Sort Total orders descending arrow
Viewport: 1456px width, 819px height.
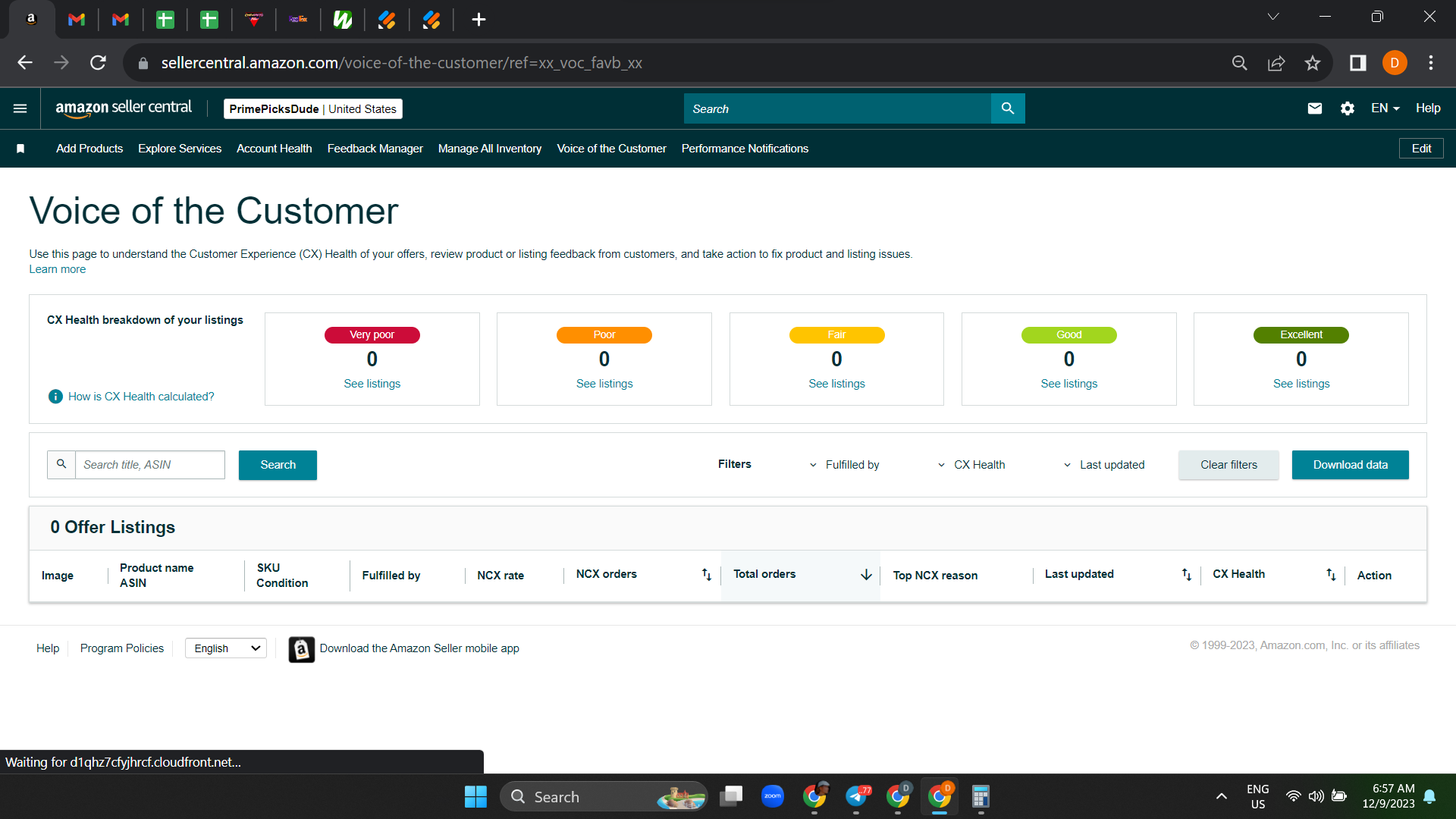(x=866, y=575)
